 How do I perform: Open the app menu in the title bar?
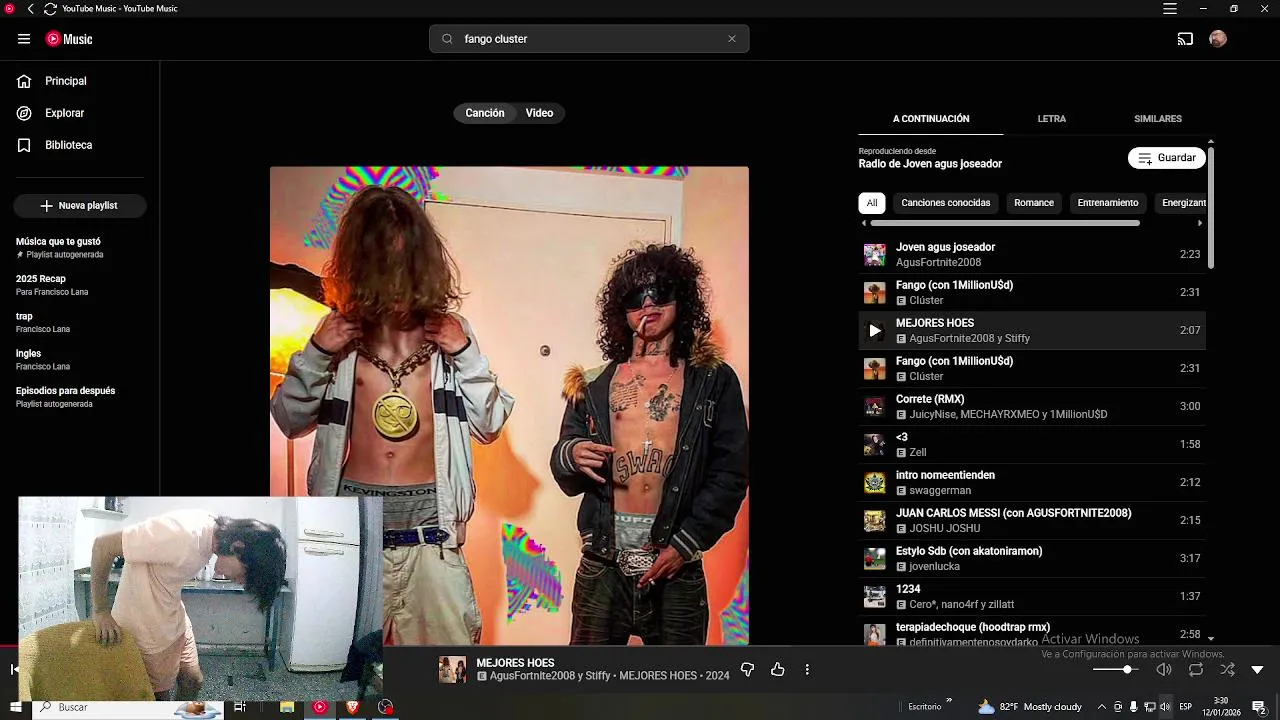[x=1170, y=9]
